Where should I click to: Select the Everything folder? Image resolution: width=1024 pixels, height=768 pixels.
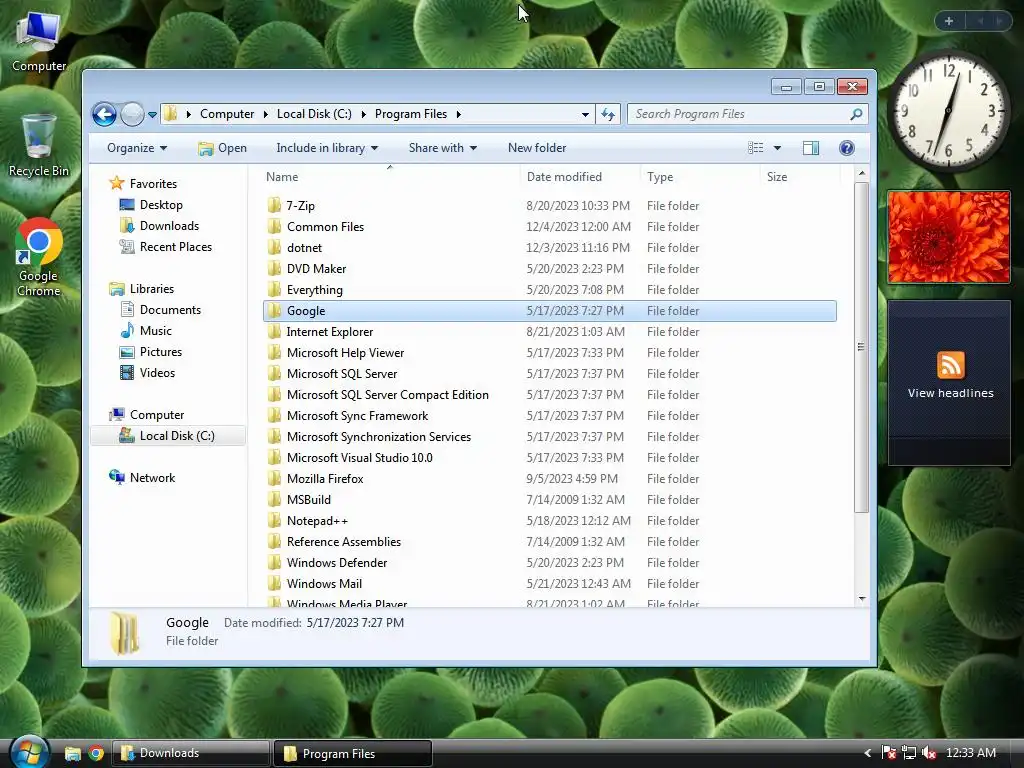315,290
